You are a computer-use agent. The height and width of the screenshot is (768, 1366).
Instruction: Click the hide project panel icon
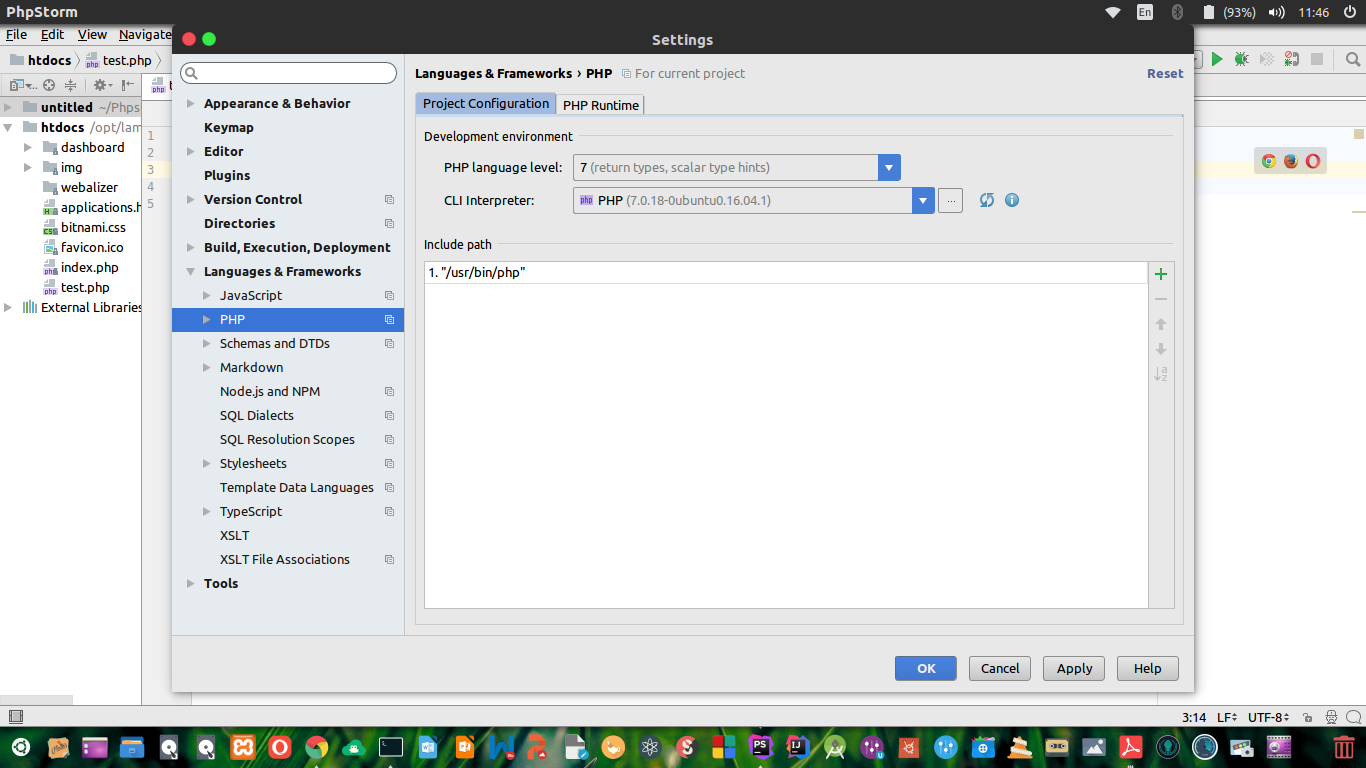pos(127,86)
